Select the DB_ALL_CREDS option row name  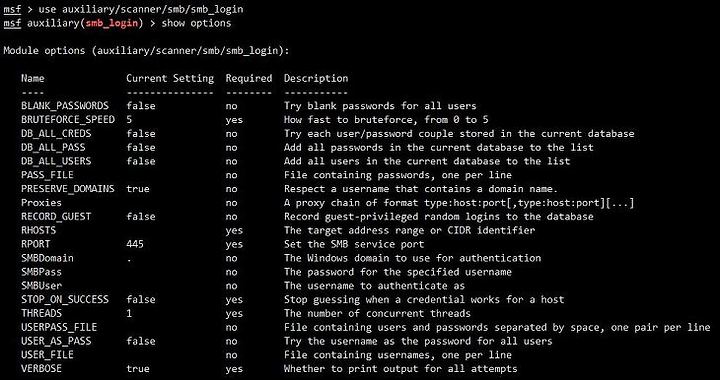(x=56, y=134)
